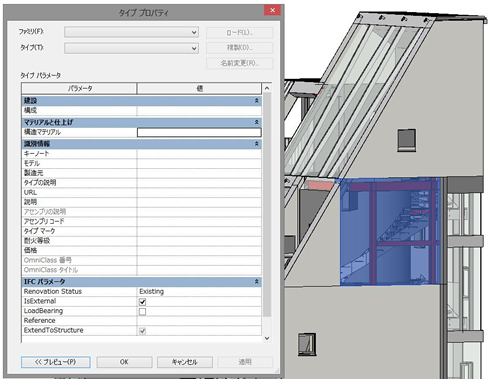Image resolution: width=500 pixels, height=379 pixels.
Task: Click the parameter list scrollbar thumb
Action: click(x=267, y=205)
